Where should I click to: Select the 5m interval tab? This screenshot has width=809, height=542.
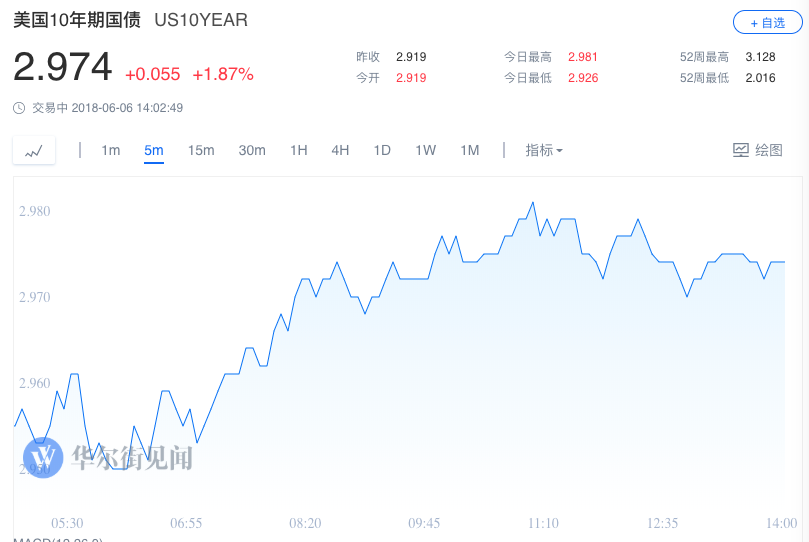[153, 150]
